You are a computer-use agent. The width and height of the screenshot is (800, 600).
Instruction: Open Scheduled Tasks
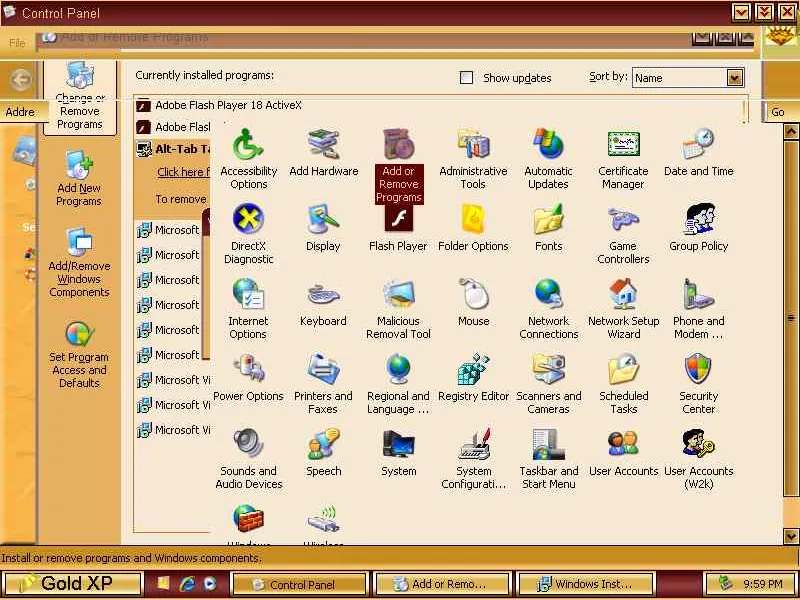coord(623,383)
